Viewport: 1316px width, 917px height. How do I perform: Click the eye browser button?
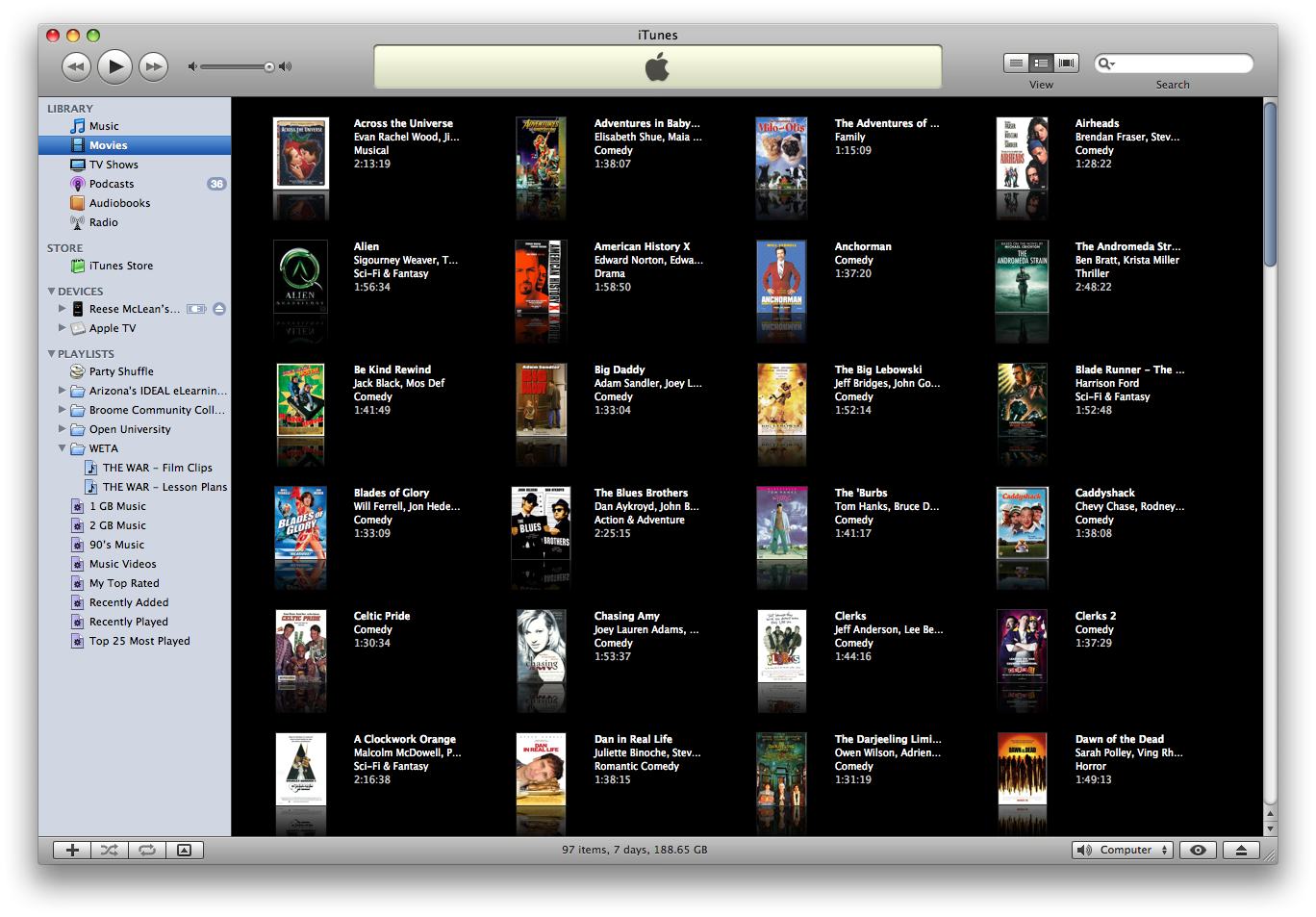click(x=1198, y=850)
